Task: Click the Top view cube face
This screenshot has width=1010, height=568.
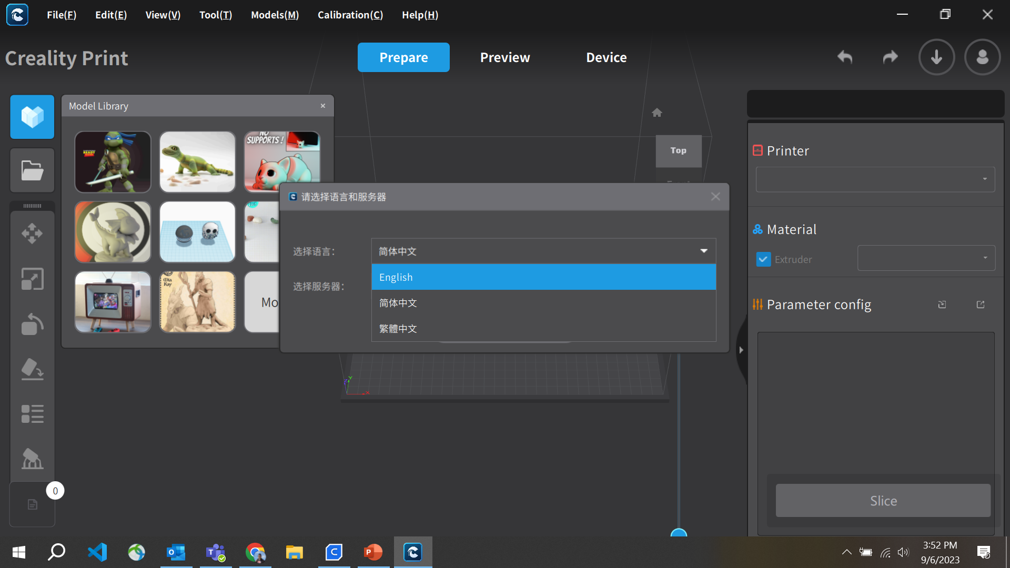Action: (x=678, y=151)
